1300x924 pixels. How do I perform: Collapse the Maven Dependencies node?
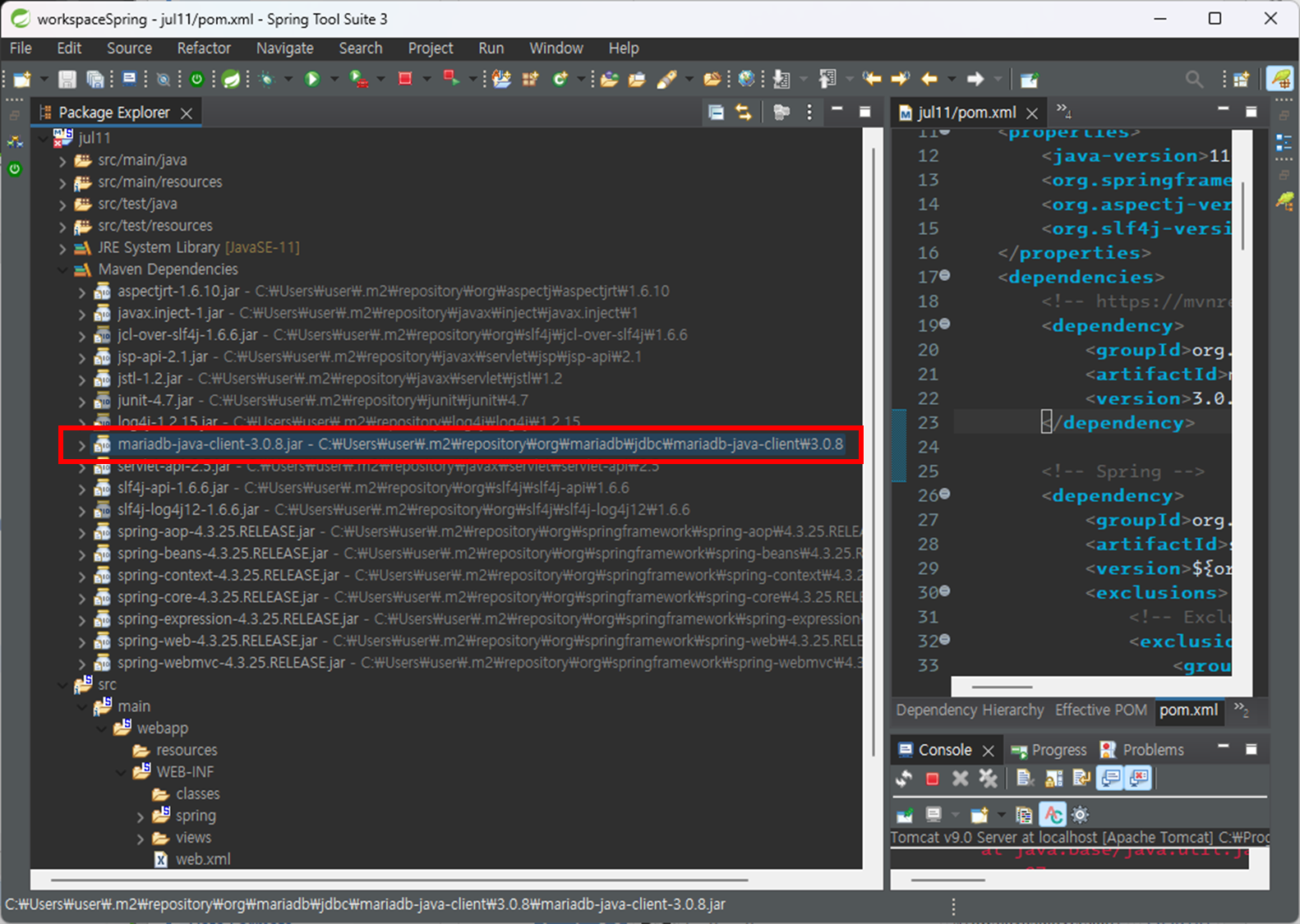click(x=62, y=270)
